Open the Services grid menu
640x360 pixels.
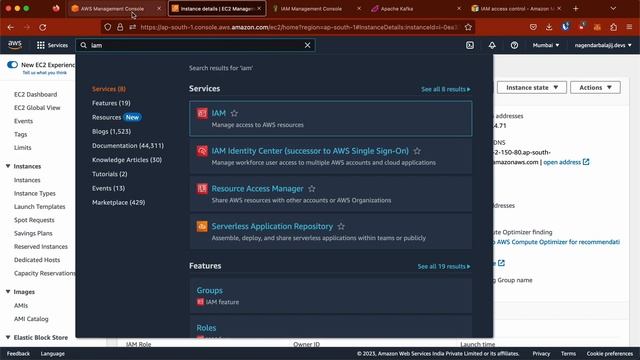tap(52, 45)
